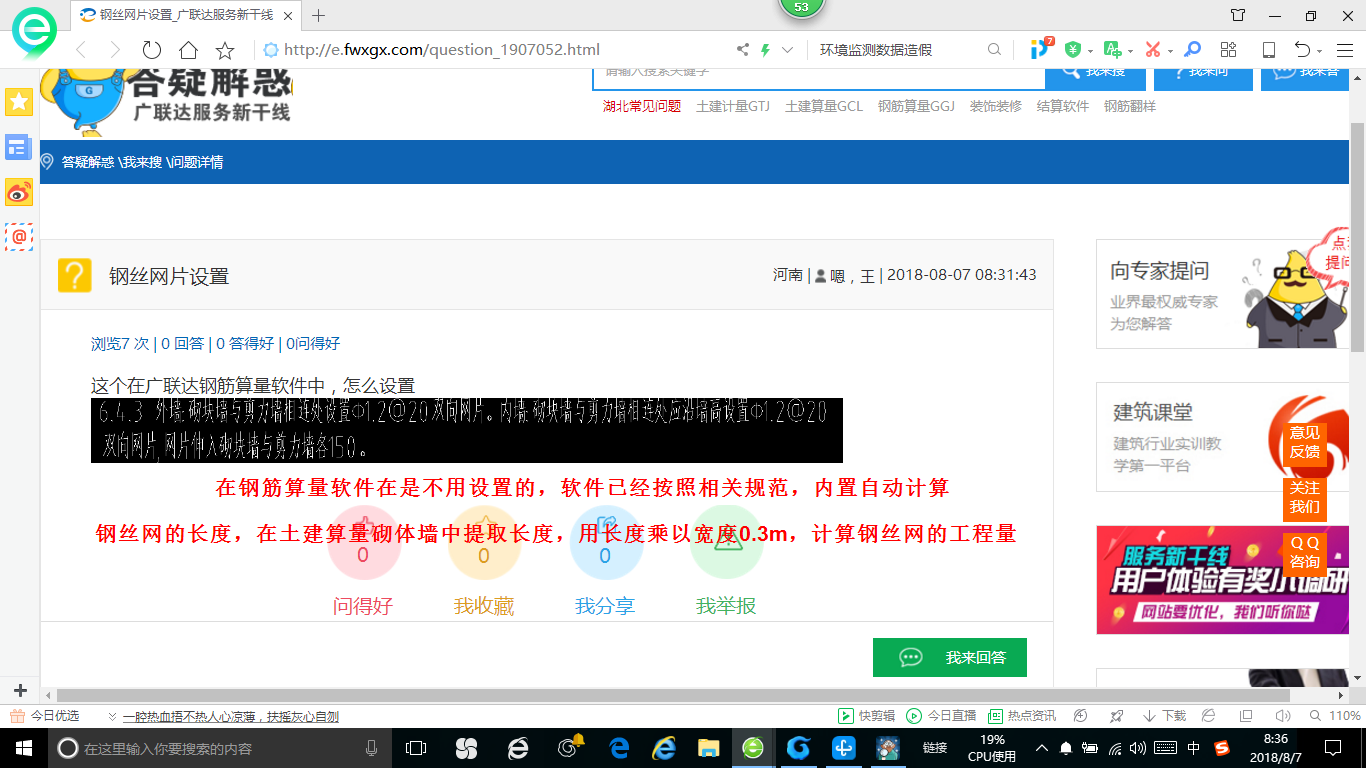Open the 下载 download manager
Image resolution: width=1366 pixels, height=768 pixels.
pyautogui.click(x=1164, y=716)
